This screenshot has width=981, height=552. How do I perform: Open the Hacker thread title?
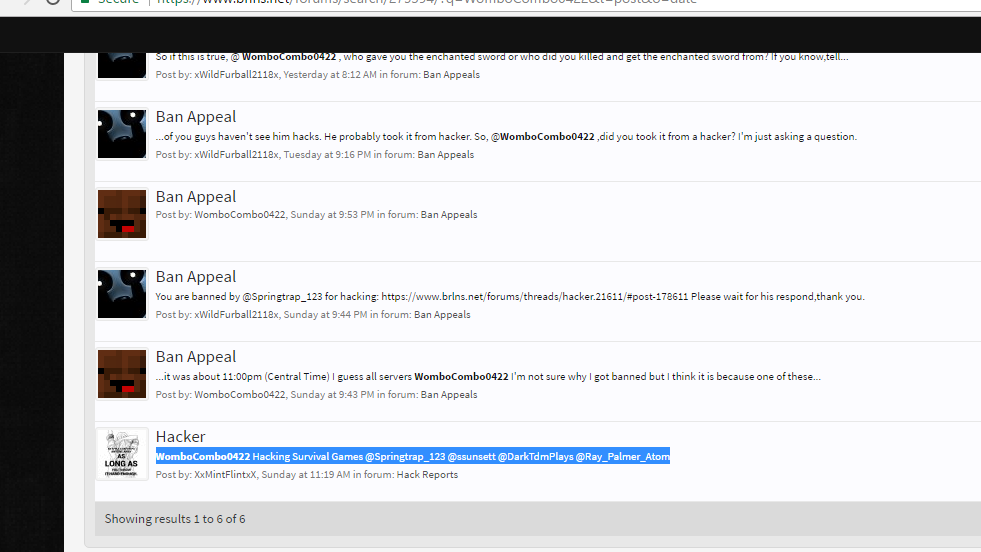(180, 436)
